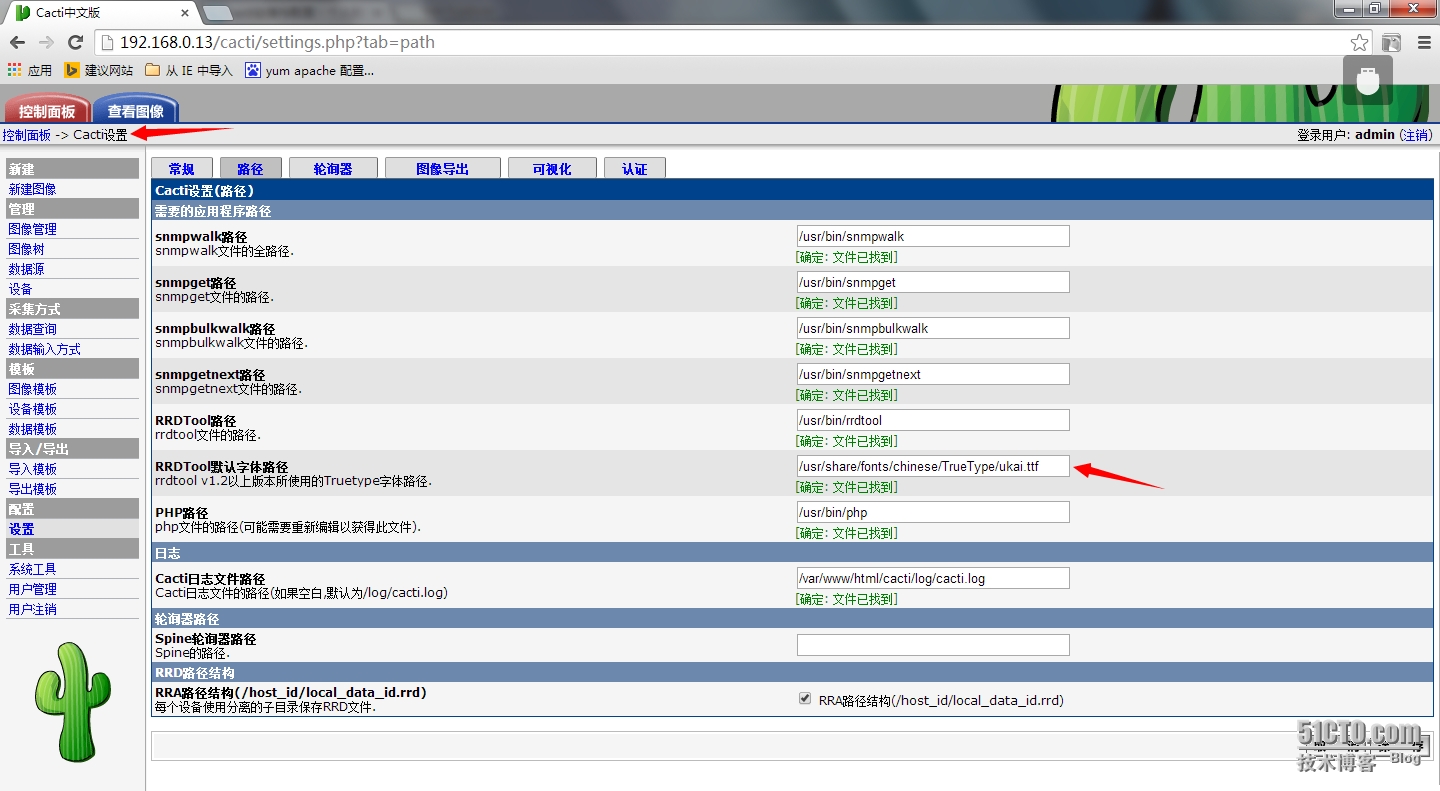The image size is (1440, 791).
Task: Open 导入模板 in the sidebar
Action: coord(33,469)
